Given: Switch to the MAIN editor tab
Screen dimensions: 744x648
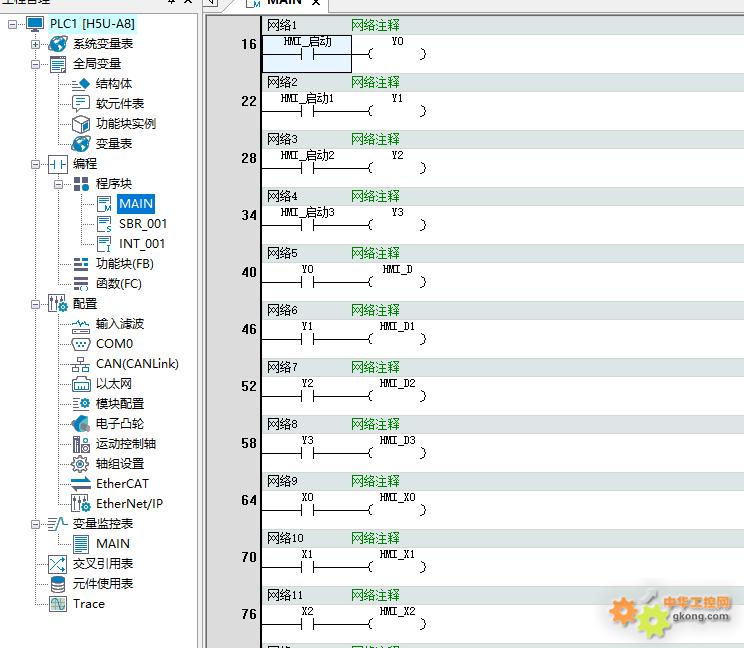Looking at the screenshot, I should tap(285, 3).
